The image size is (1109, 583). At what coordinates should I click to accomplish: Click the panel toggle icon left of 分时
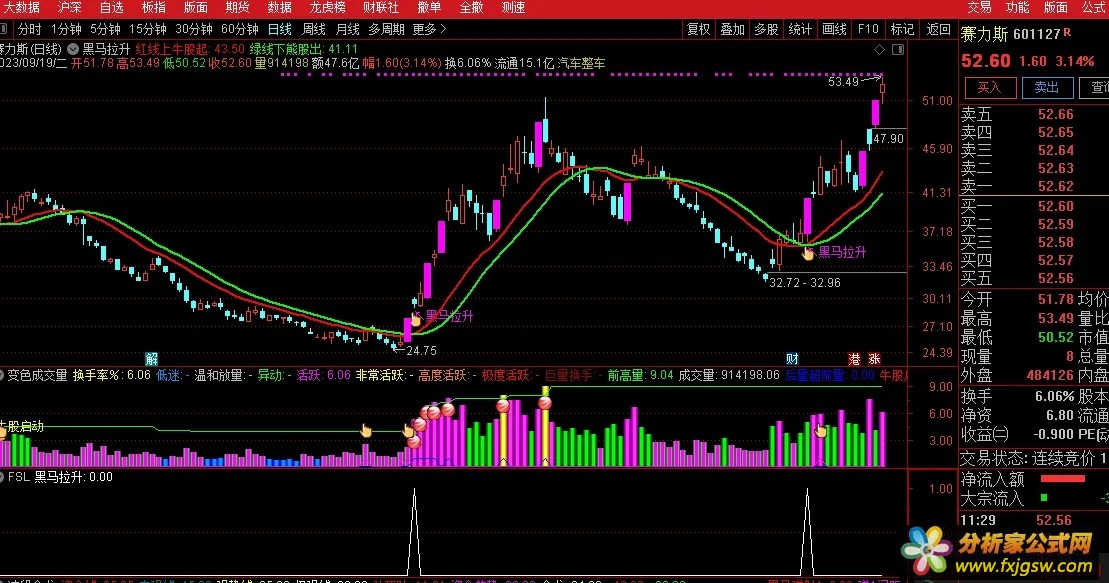(4, 29)
